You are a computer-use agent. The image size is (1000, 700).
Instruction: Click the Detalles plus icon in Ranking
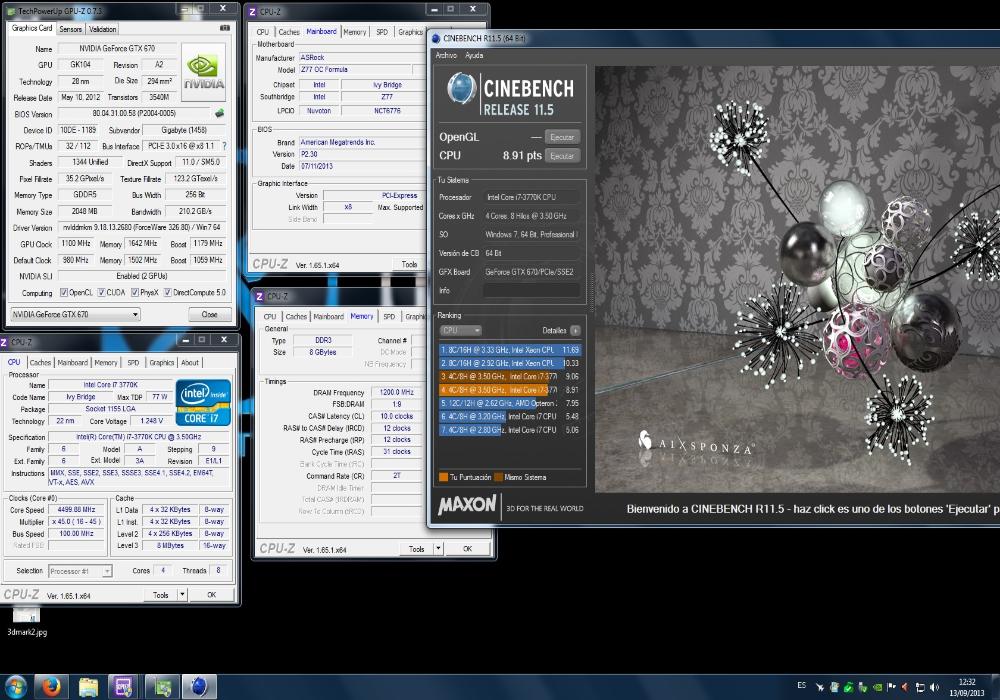click(575, 330)
